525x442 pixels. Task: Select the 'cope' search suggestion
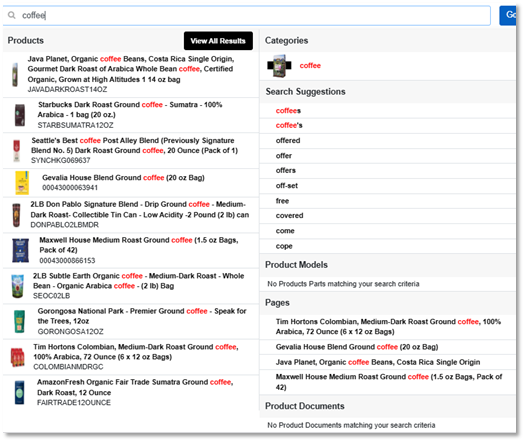[284, 246]
